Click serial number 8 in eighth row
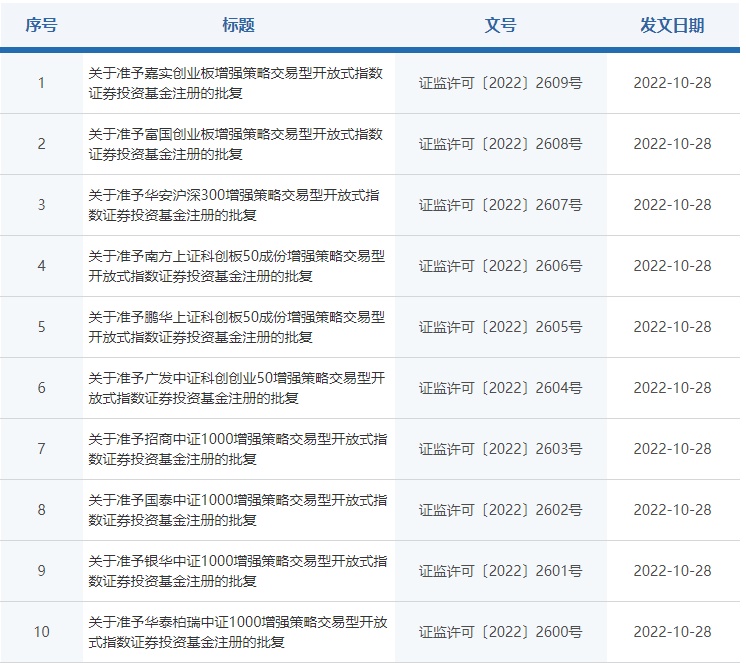Image resolution: width=746 pixels, height=663 pixels. (41, 510)
